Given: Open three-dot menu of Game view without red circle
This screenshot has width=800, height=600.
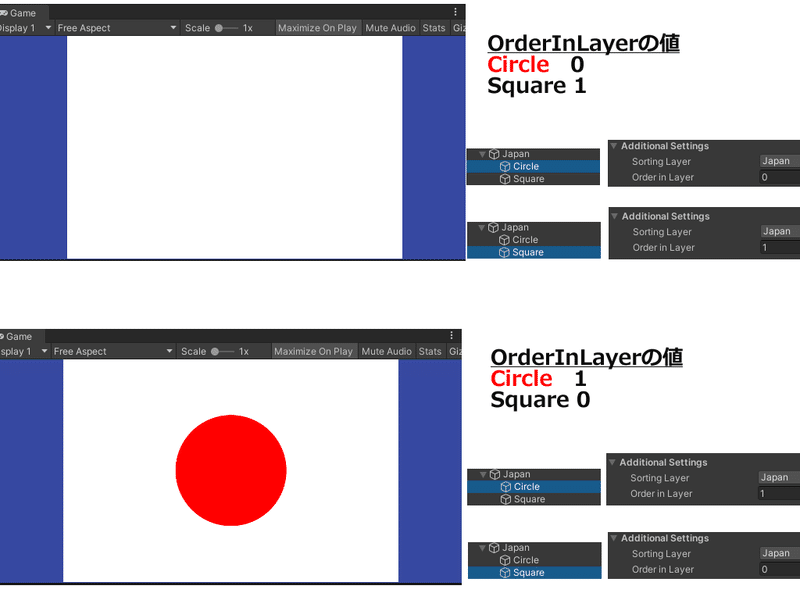Looking at the screenshot, I should [456, 12].
